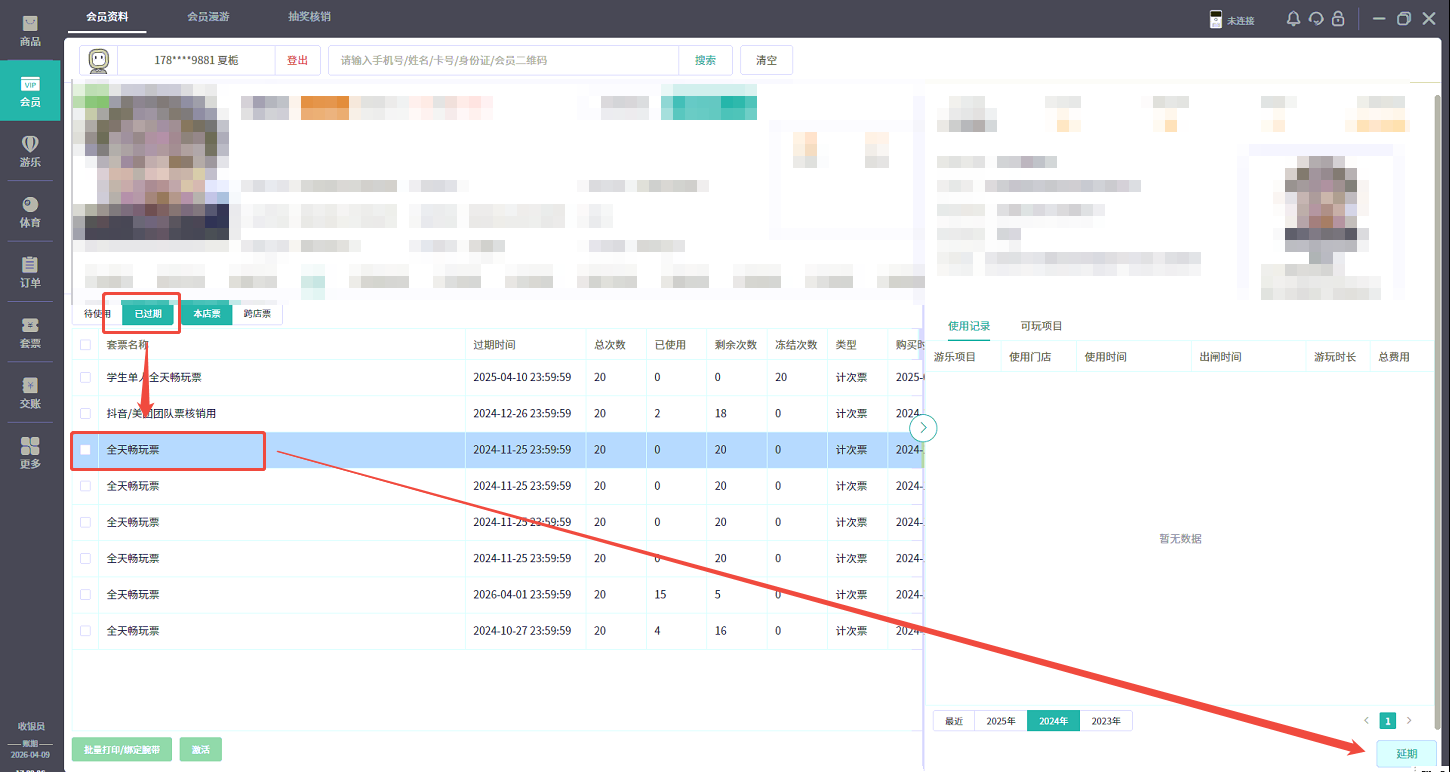Switch to the 会员漫游 tab

(x=207, y=17)
